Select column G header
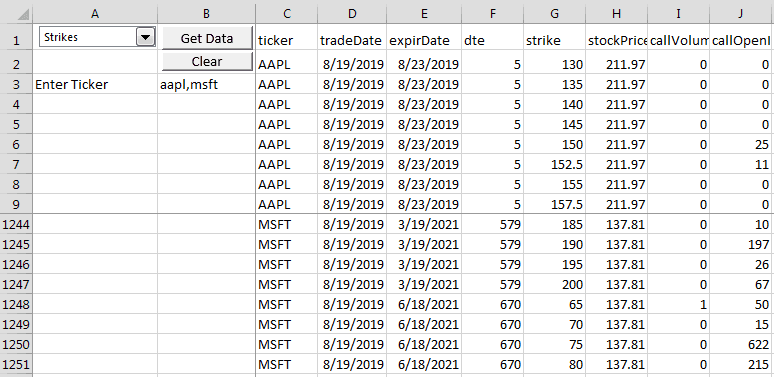This screenshot has width=774, height=377. click(x=554, y=14)
